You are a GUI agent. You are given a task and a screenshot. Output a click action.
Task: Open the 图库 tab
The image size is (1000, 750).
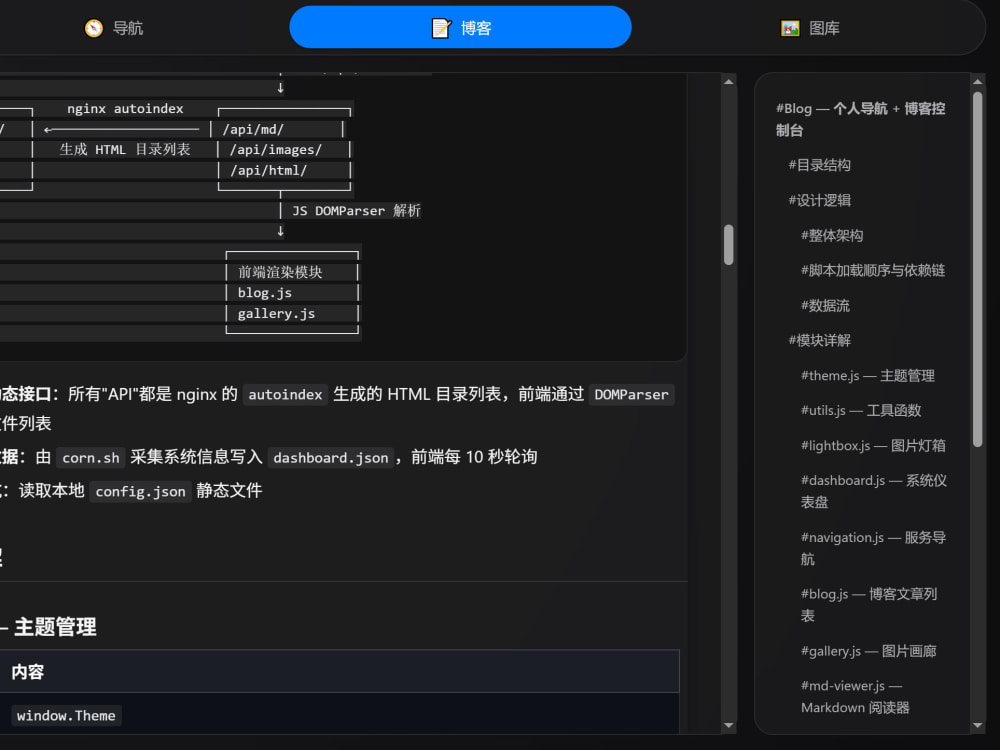tap(810, 28)
